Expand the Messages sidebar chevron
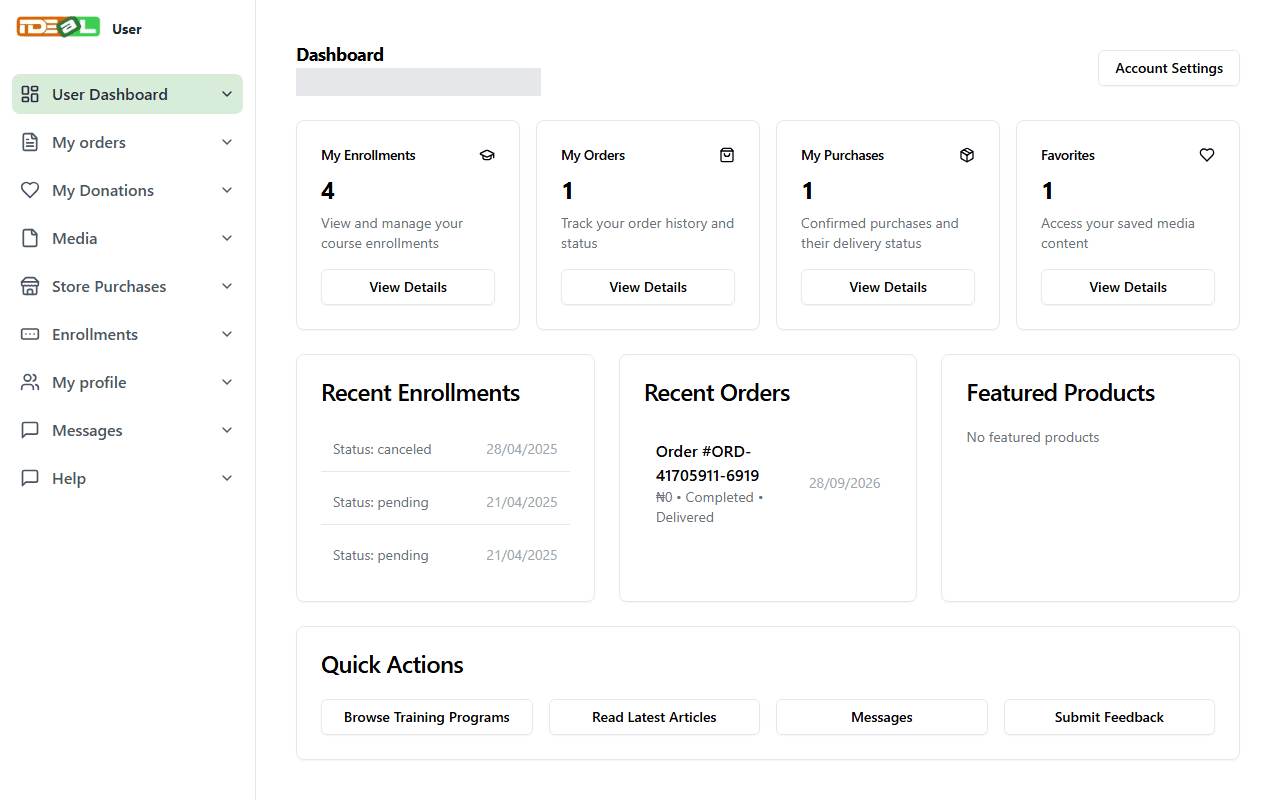This screenshot has width=1280, height=800. [227, 430]
